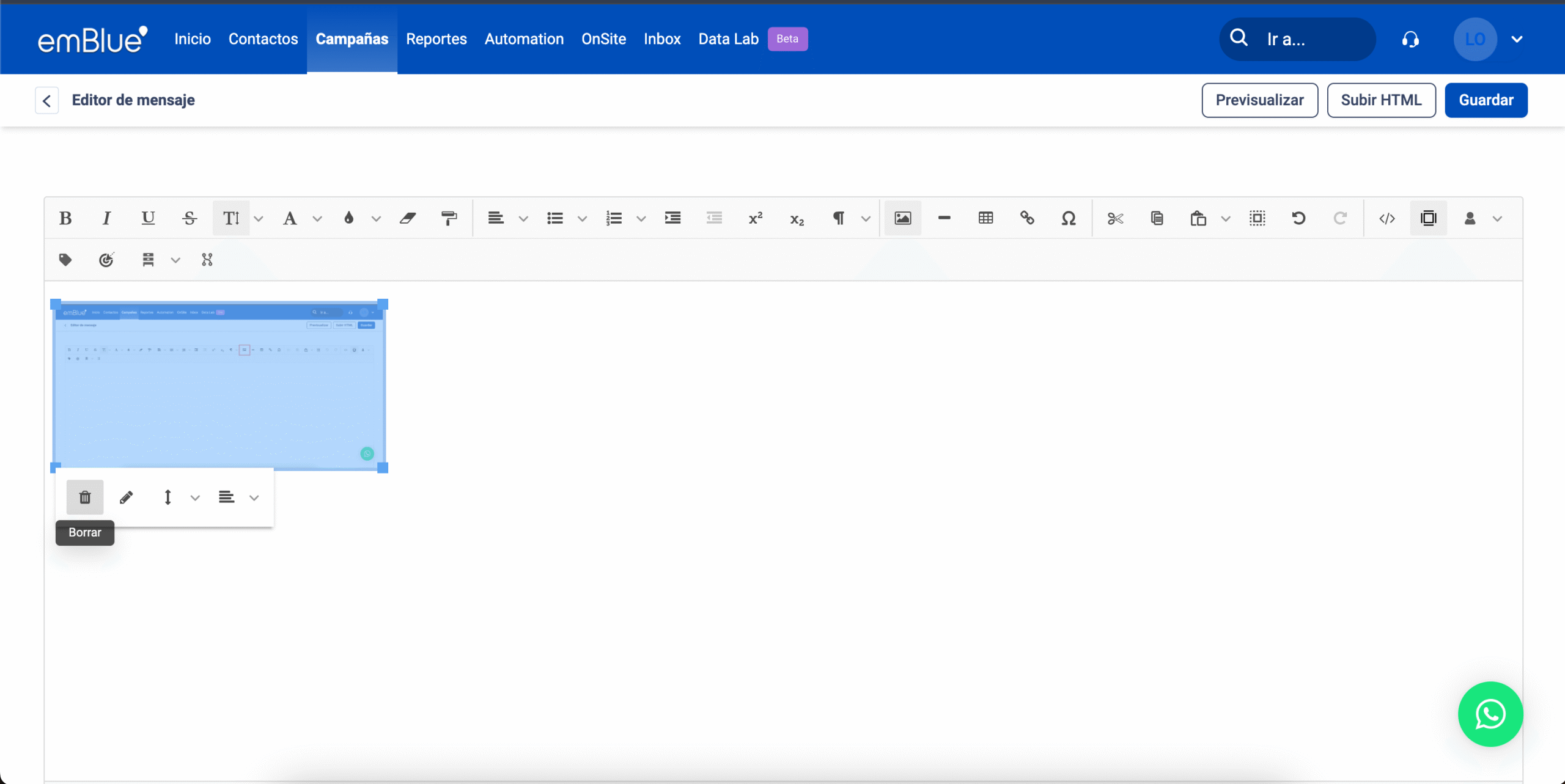Insert a table using table icon

click(985, 218)
